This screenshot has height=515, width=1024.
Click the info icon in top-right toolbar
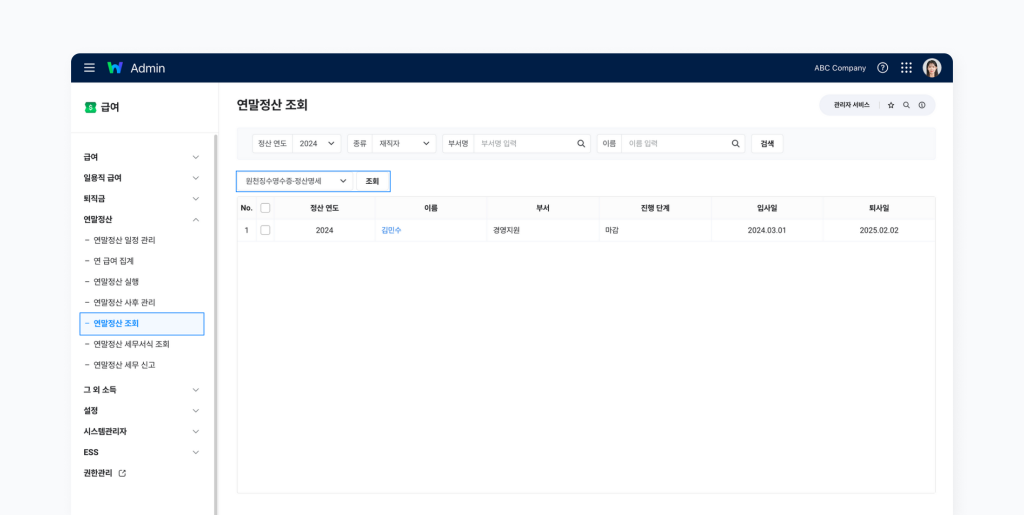click(922, 105)
